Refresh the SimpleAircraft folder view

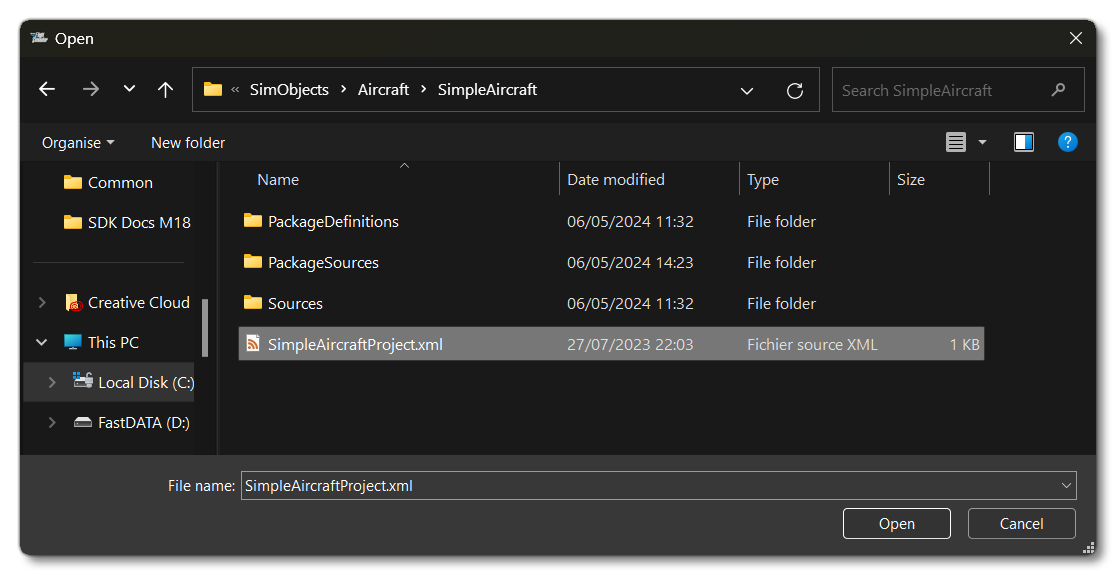(795, 90)
